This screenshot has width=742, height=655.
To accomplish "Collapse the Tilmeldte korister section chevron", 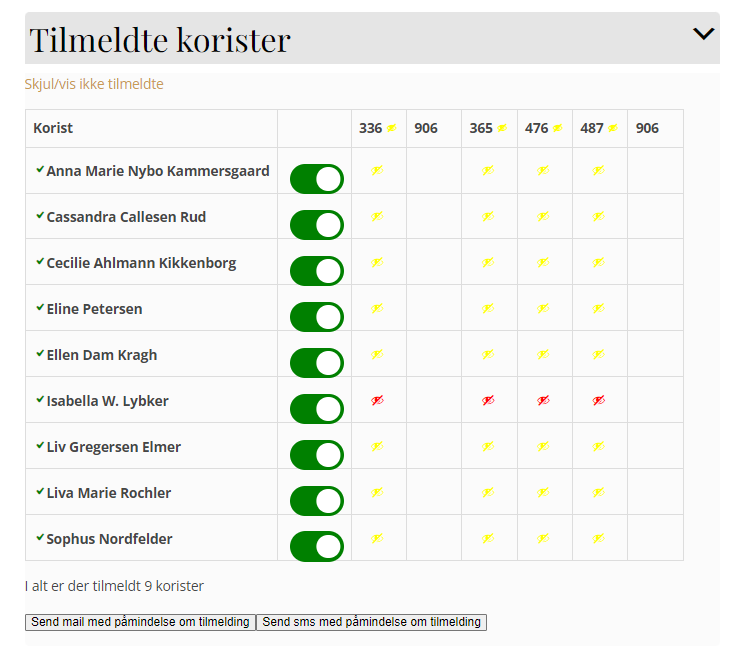I will [x=703, y=34].
